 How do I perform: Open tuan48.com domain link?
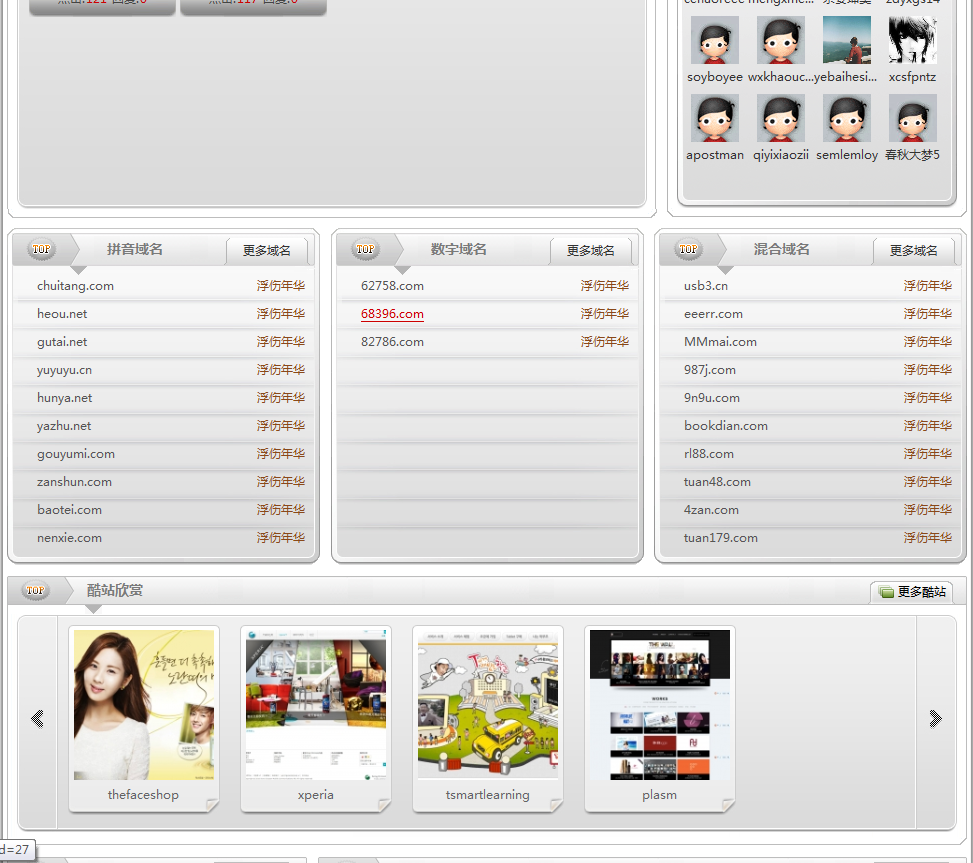click(717, 482)
